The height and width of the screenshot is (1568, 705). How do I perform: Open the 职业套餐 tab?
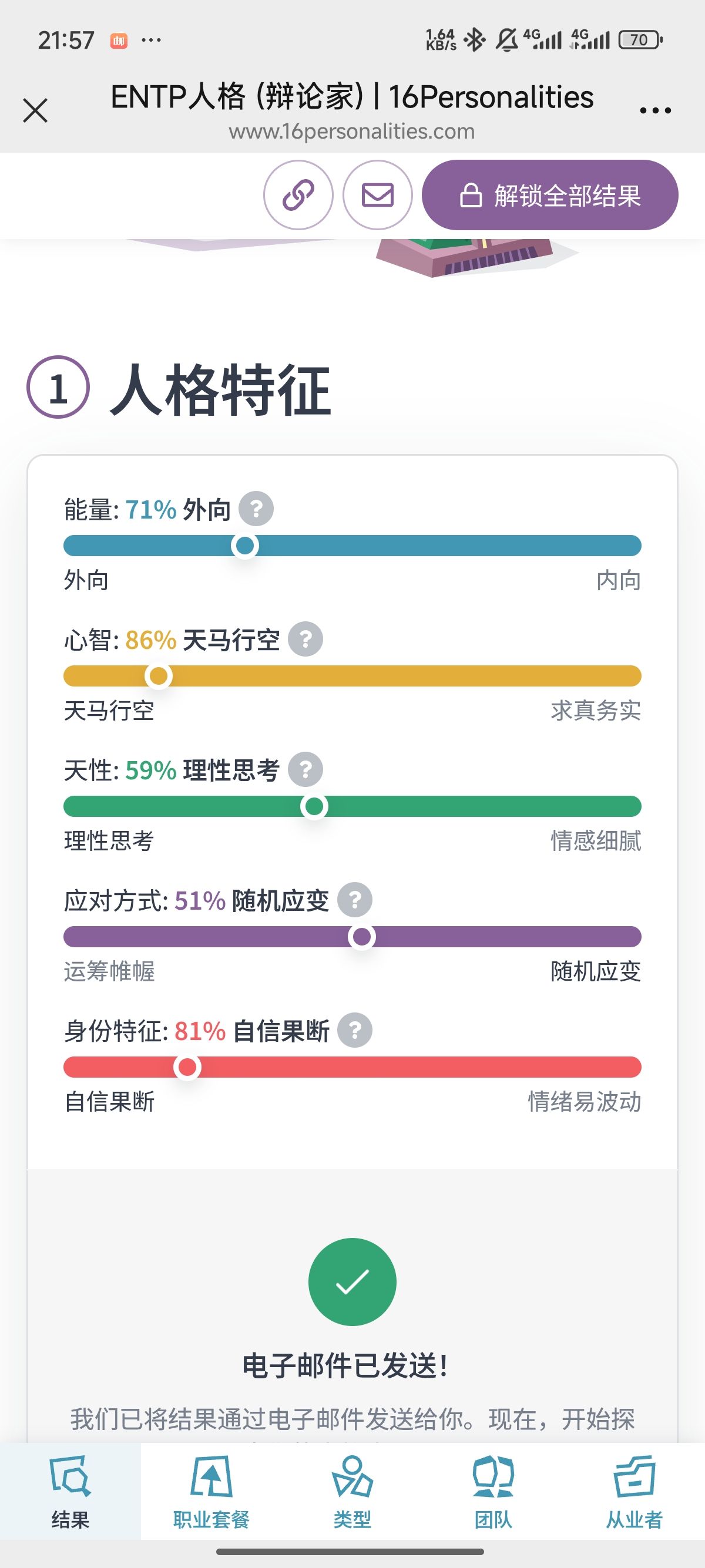(x=211, y=1491)
